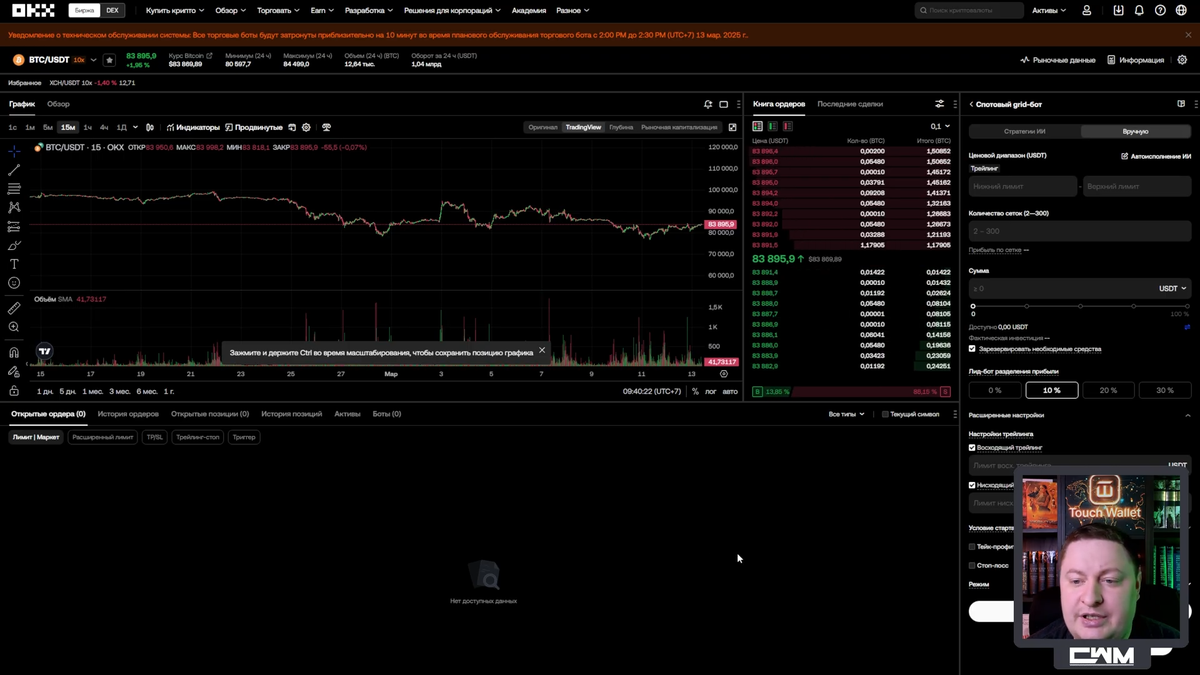
Task: Click Автоисполнение ИИ link
Action: coord(1156,156)
